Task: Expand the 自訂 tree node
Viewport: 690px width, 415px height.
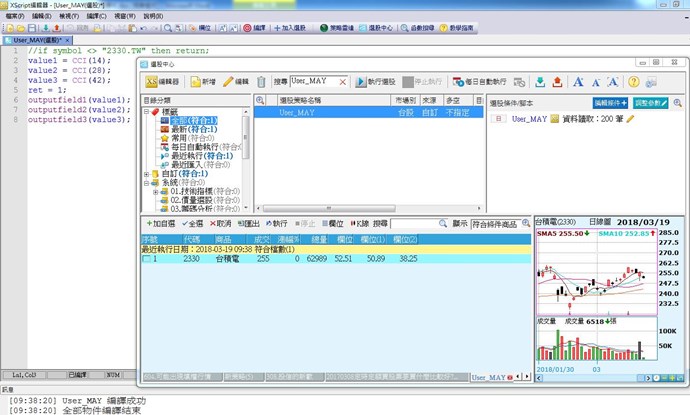Action: (147, 174)
